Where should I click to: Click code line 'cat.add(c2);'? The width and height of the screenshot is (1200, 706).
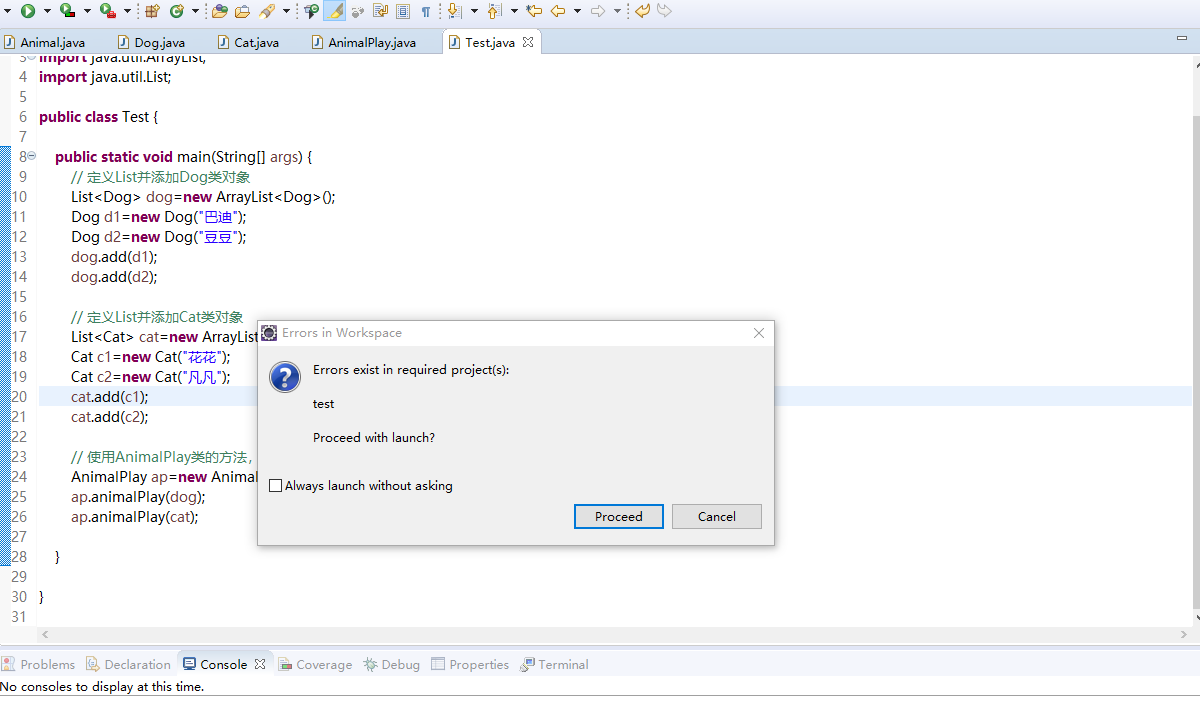109,417
